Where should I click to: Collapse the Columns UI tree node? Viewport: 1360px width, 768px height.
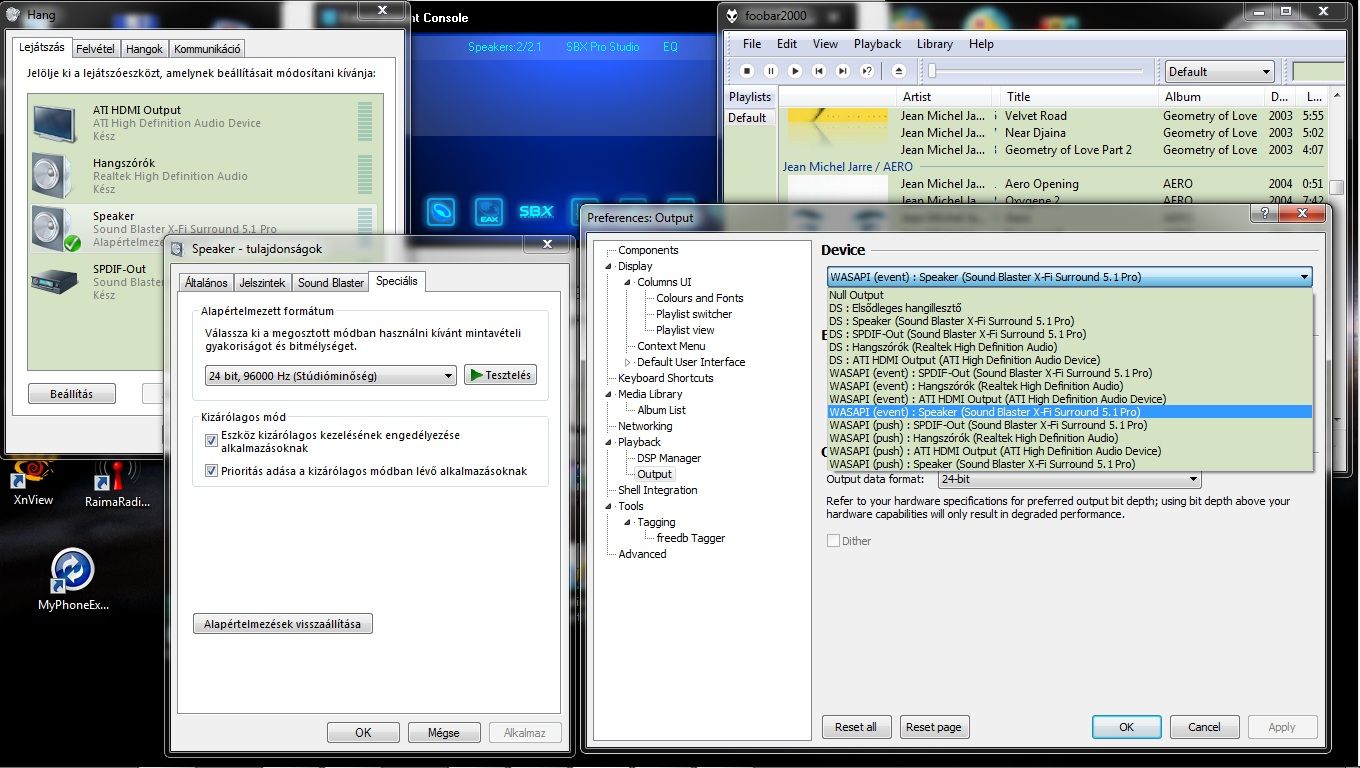(628, 282)
